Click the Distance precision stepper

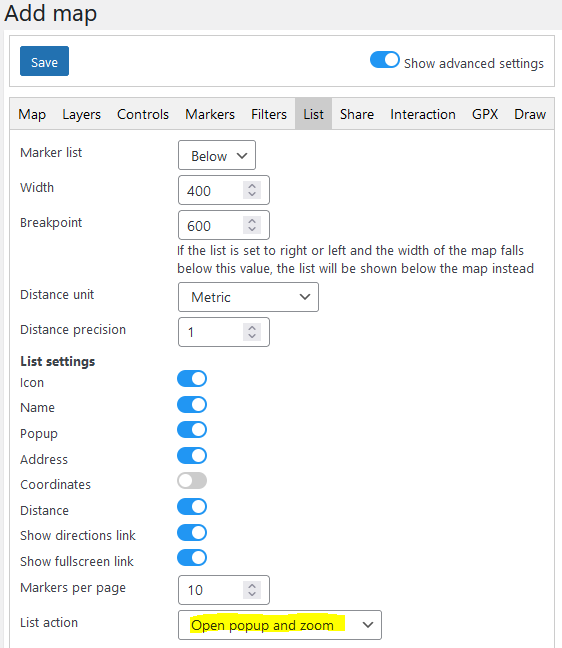[252, 332]
